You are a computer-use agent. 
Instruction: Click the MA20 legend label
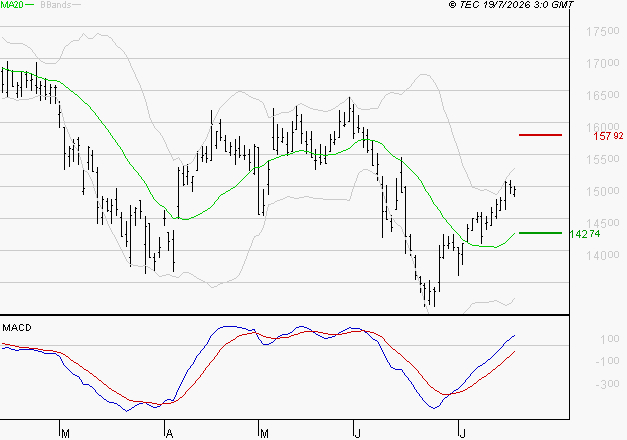pyautogui.click(x=12, y=5)
